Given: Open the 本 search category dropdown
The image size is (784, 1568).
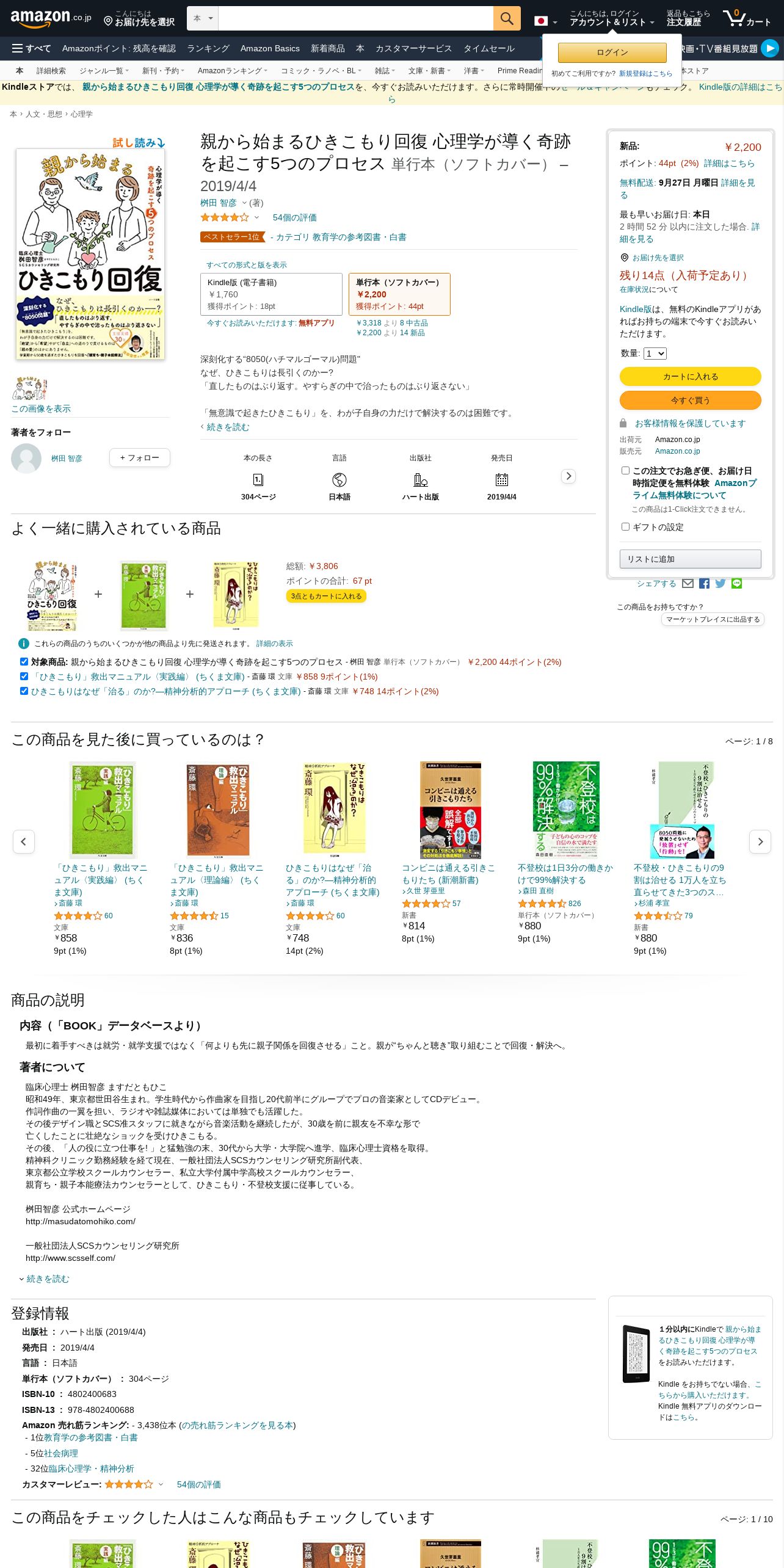Looking at the screenshot, I should (x=203, y=18).
